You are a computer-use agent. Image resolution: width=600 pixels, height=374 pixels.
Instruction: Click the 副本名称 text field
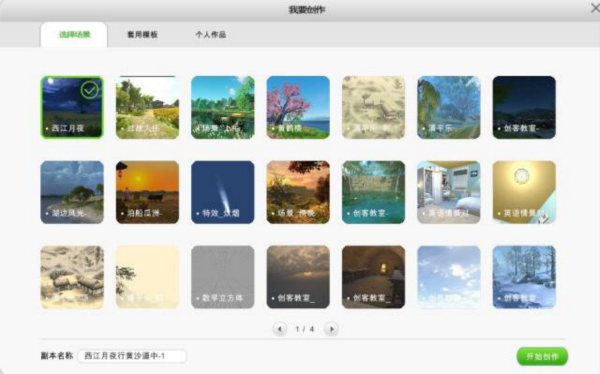[132, 356]
